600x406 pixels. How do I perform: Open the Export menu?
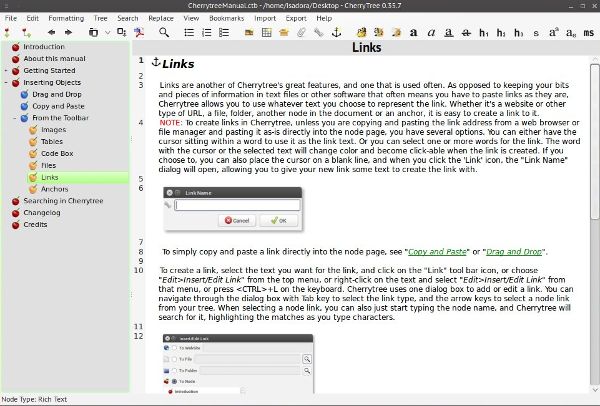pyautogui.click(x=296, y=18)
